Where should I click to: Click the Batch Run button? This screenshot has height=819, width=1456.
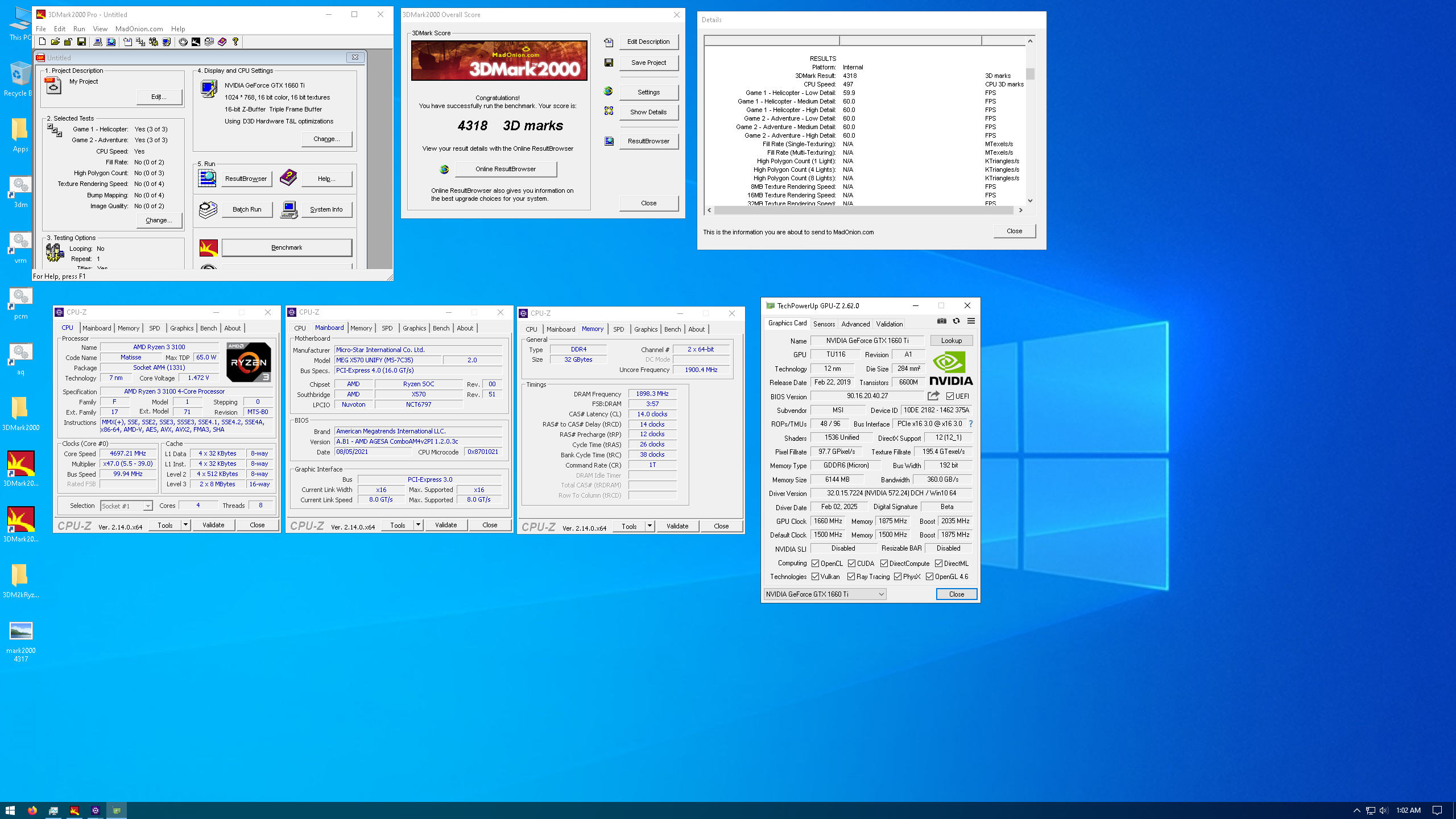click(247, 209)
